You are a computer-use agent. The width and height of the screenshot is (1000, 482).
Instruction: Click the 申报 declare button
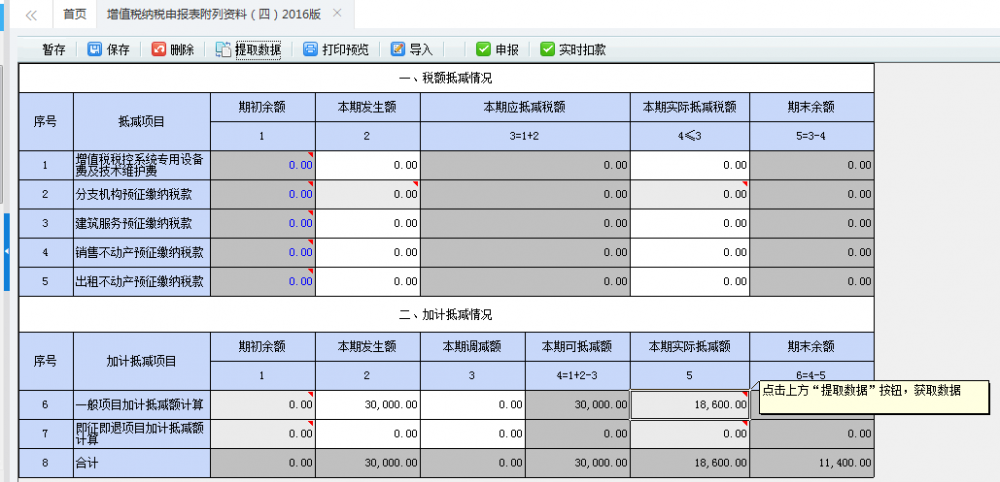tap(497, 50)
